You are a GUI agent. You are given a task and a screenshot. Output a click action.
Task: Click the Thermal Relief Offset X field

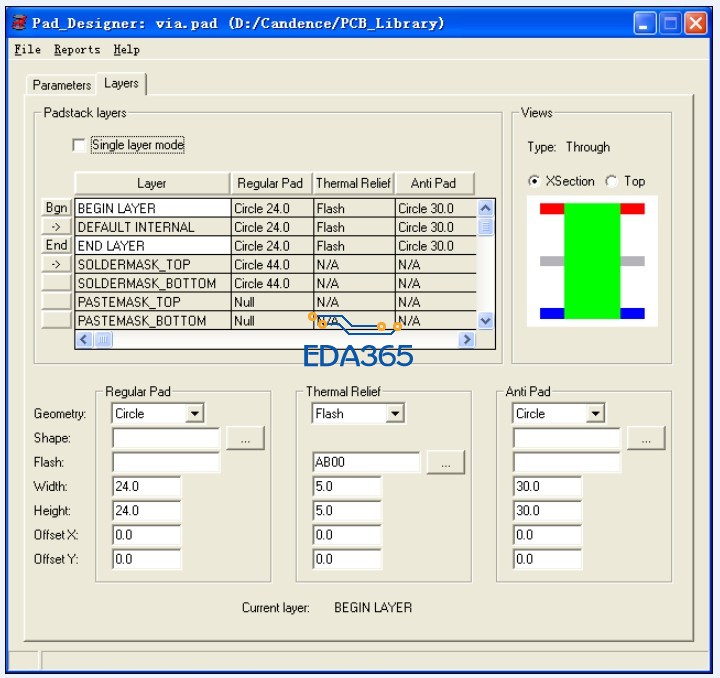point(347,535)
